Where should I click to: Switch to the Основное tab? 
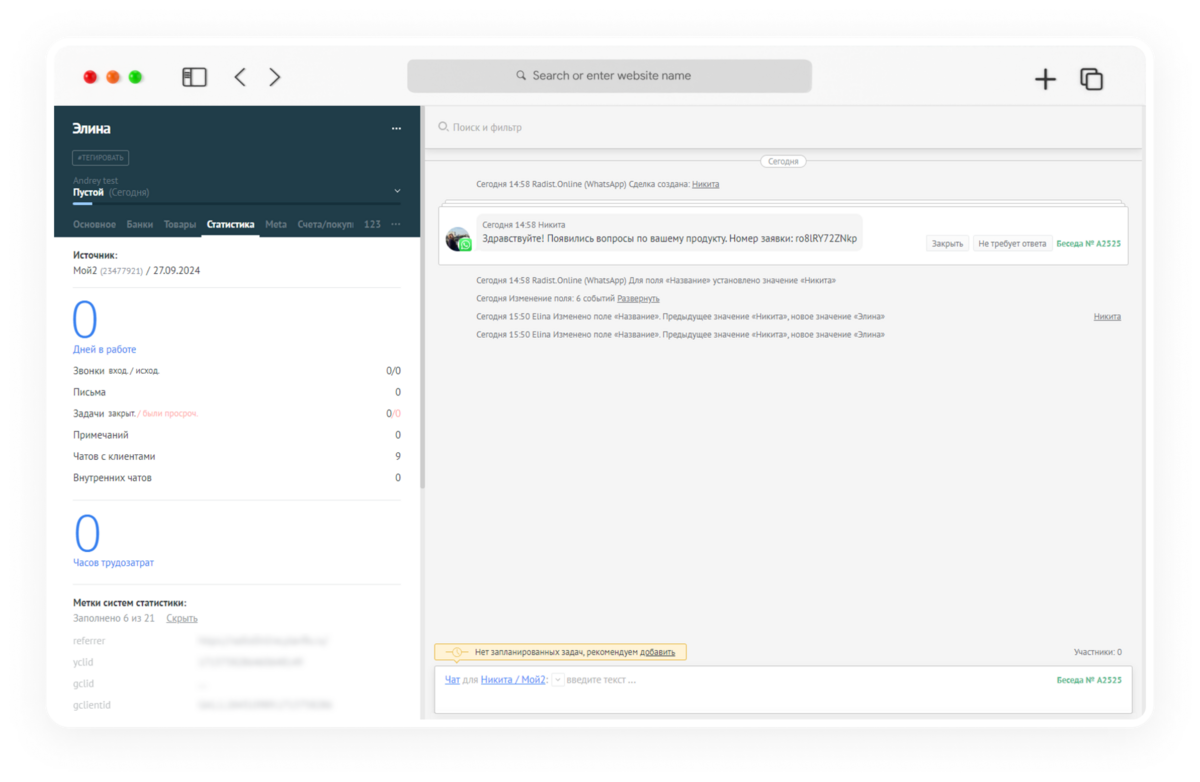pos(94,224)
